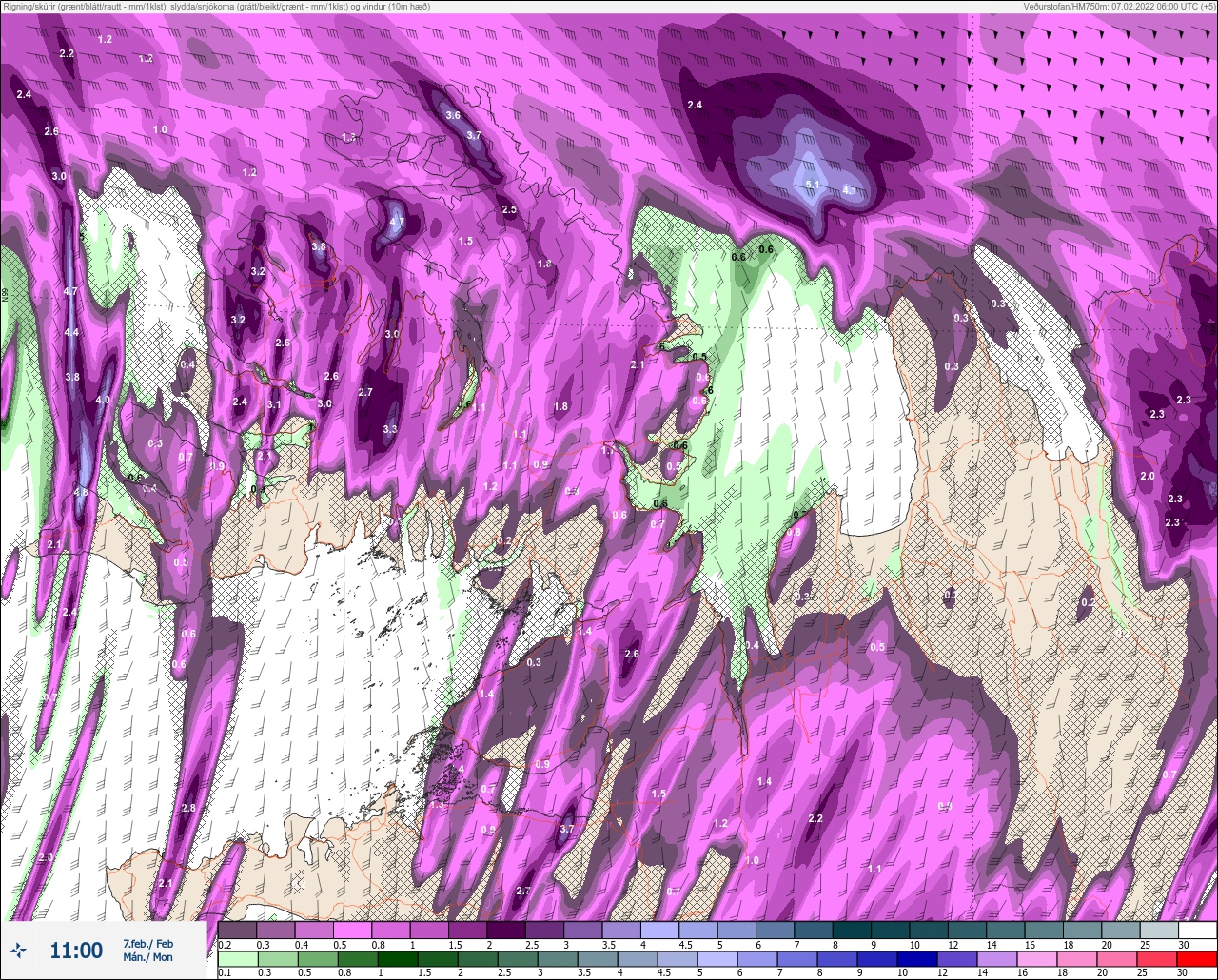Click the '7.feb./ Feb' date label
The height and width of the screenshot is (980, 1218).
[x=147, y=943]
